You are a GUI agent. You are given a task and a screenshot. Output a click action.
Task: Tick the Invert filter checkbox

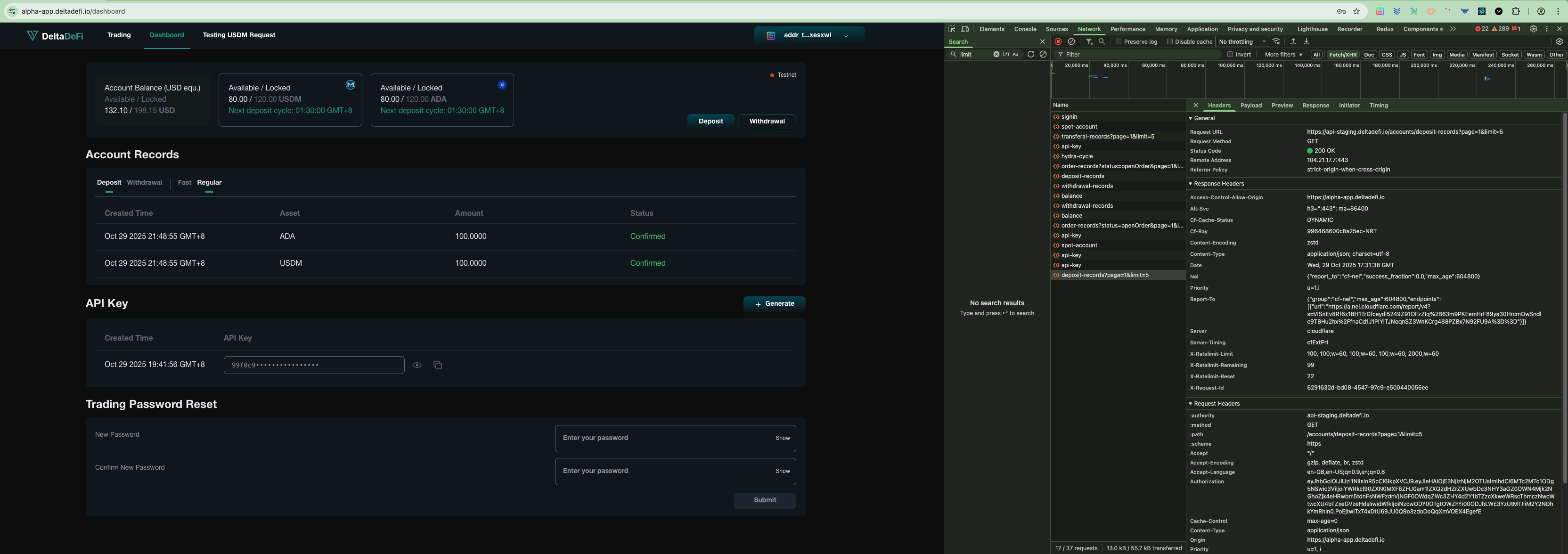click(1230, 55)
